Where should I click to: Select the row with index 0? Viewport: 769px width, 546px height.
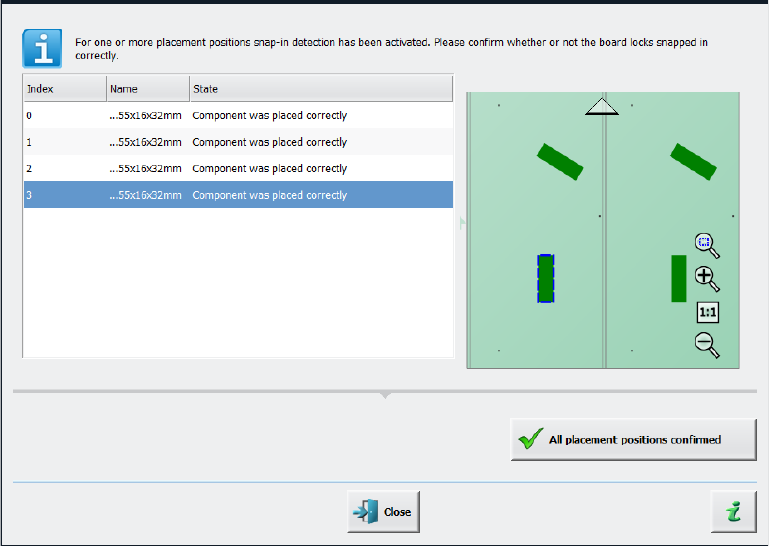point(237,116)
